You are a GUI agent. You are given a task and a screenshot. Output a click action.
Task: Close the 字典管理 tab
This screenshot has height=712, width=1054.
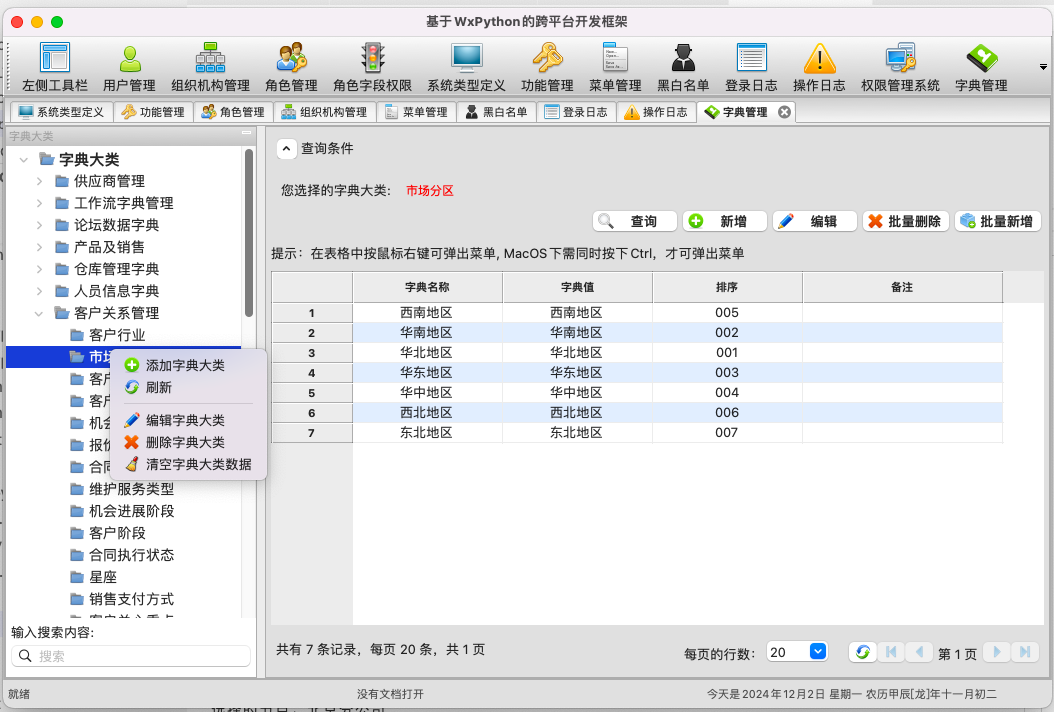[x=785, y=112]
